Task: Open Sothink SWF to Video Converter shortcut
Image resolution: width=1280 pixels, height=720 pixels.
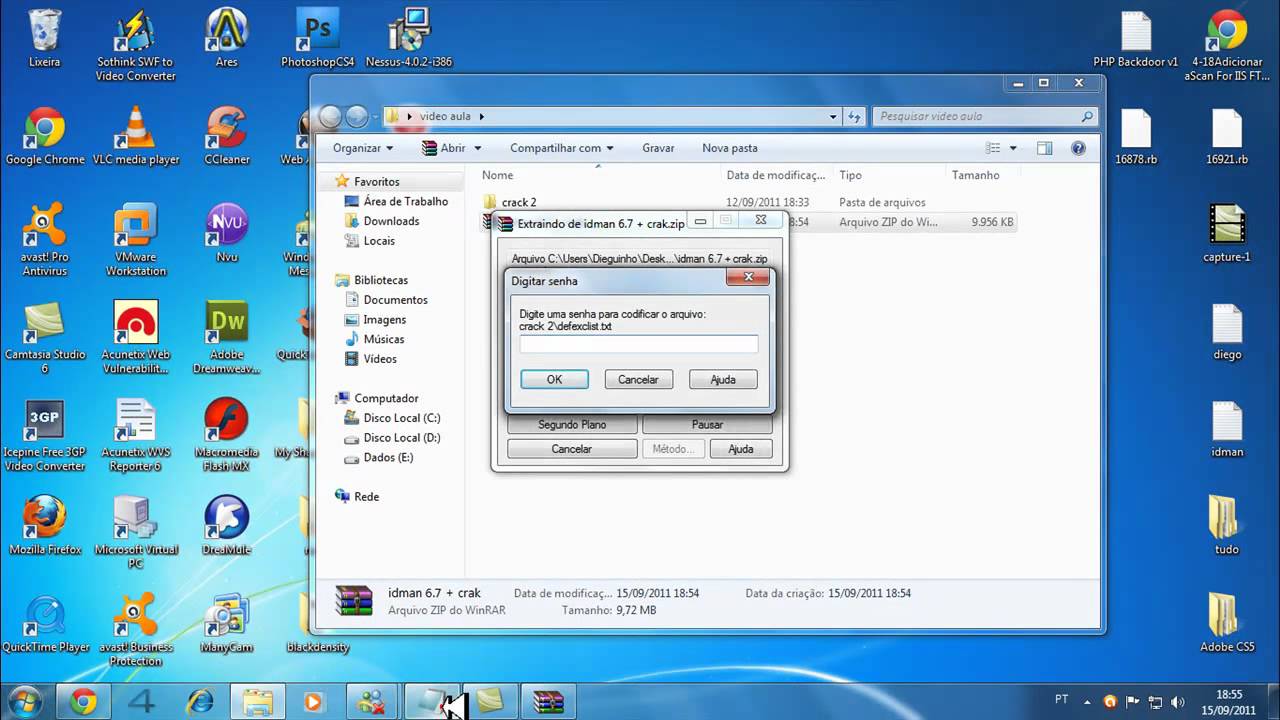Action: 136,45
